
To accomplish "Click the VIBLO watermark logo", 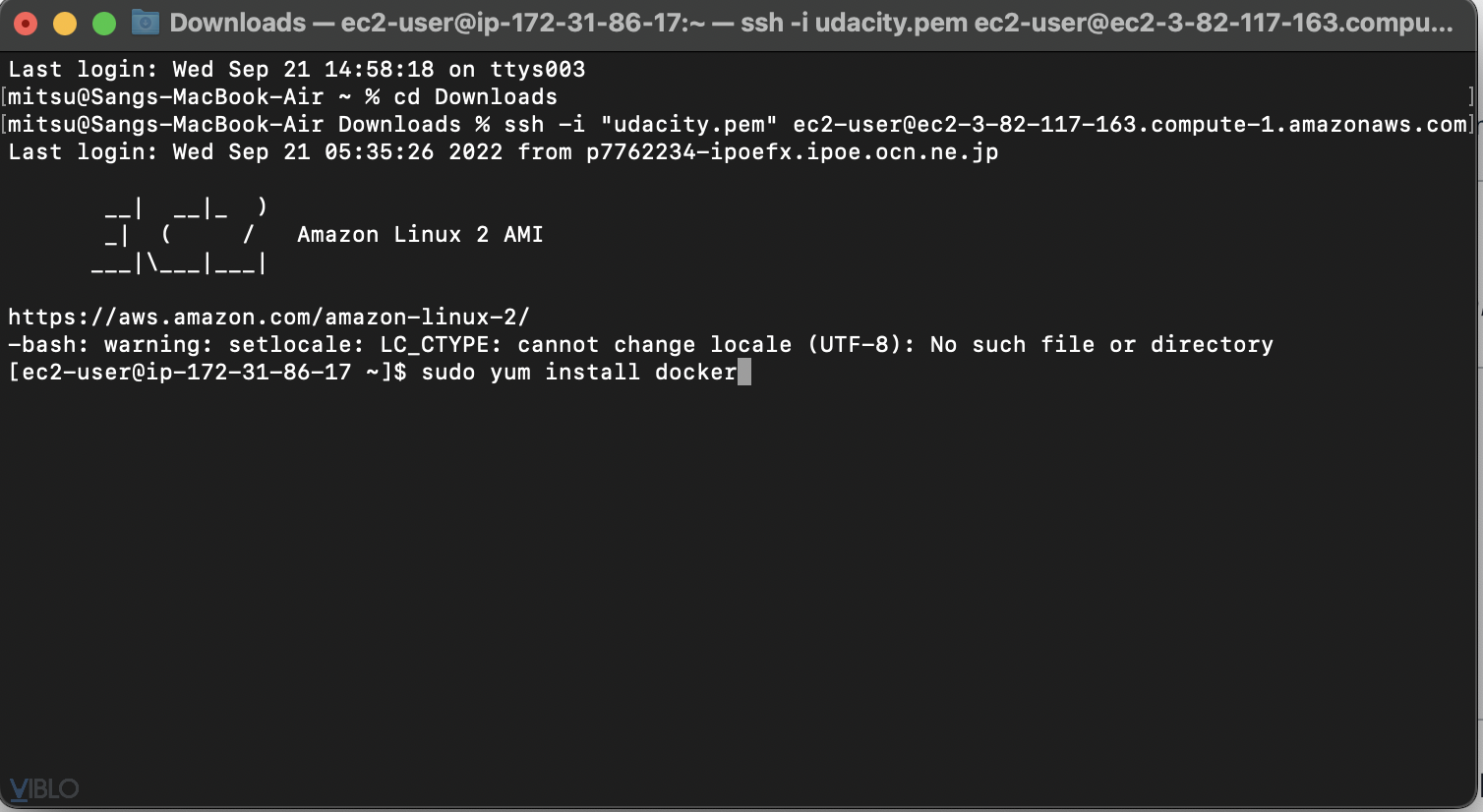I will click(x=43, y=788).
